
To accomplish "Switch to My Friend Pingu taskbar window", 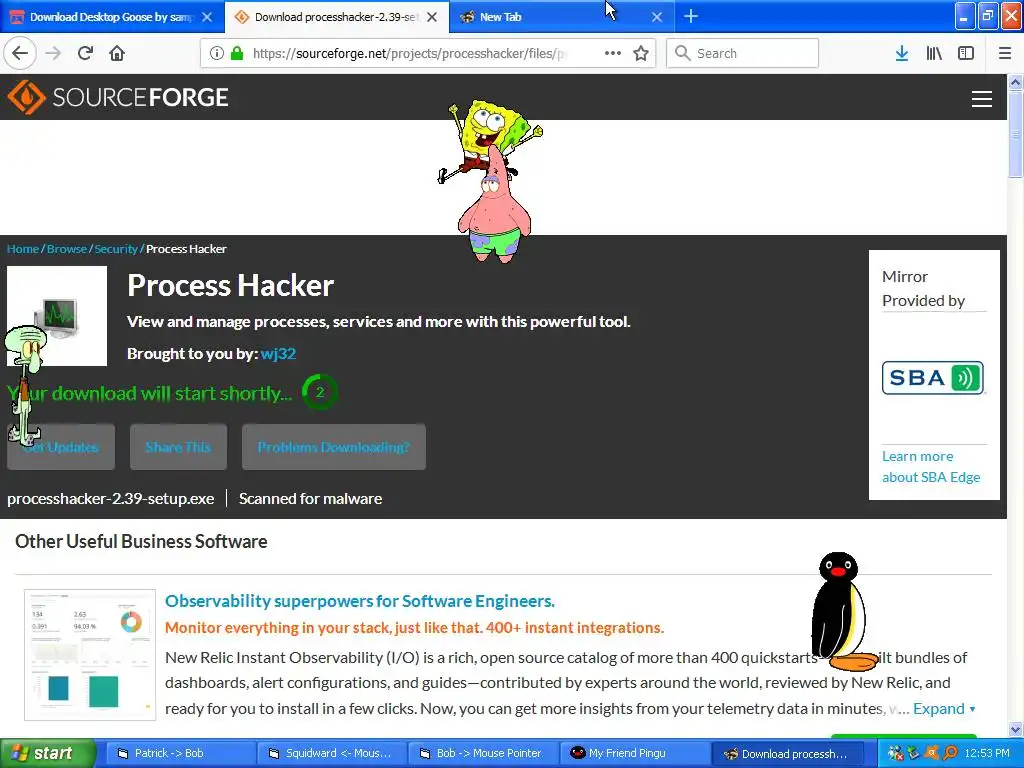I will 635,753.
